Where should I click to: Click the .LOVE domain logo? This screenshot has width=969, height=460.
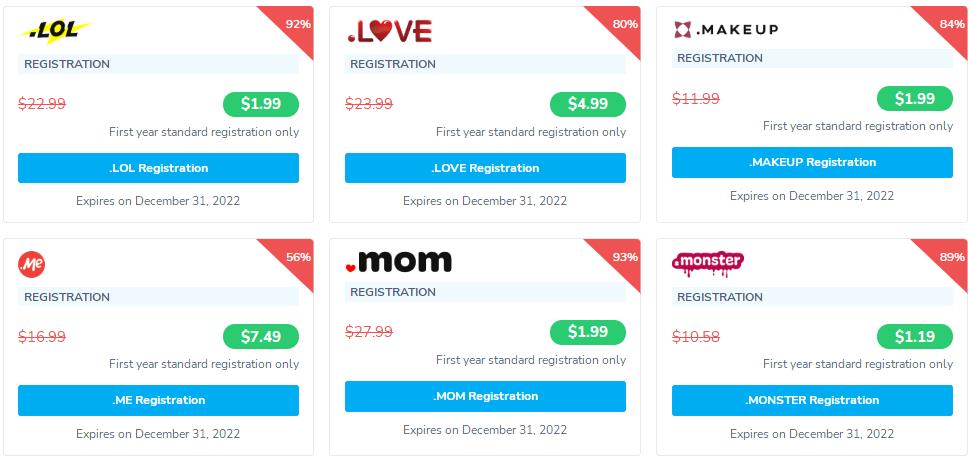[x=389, y=32]
